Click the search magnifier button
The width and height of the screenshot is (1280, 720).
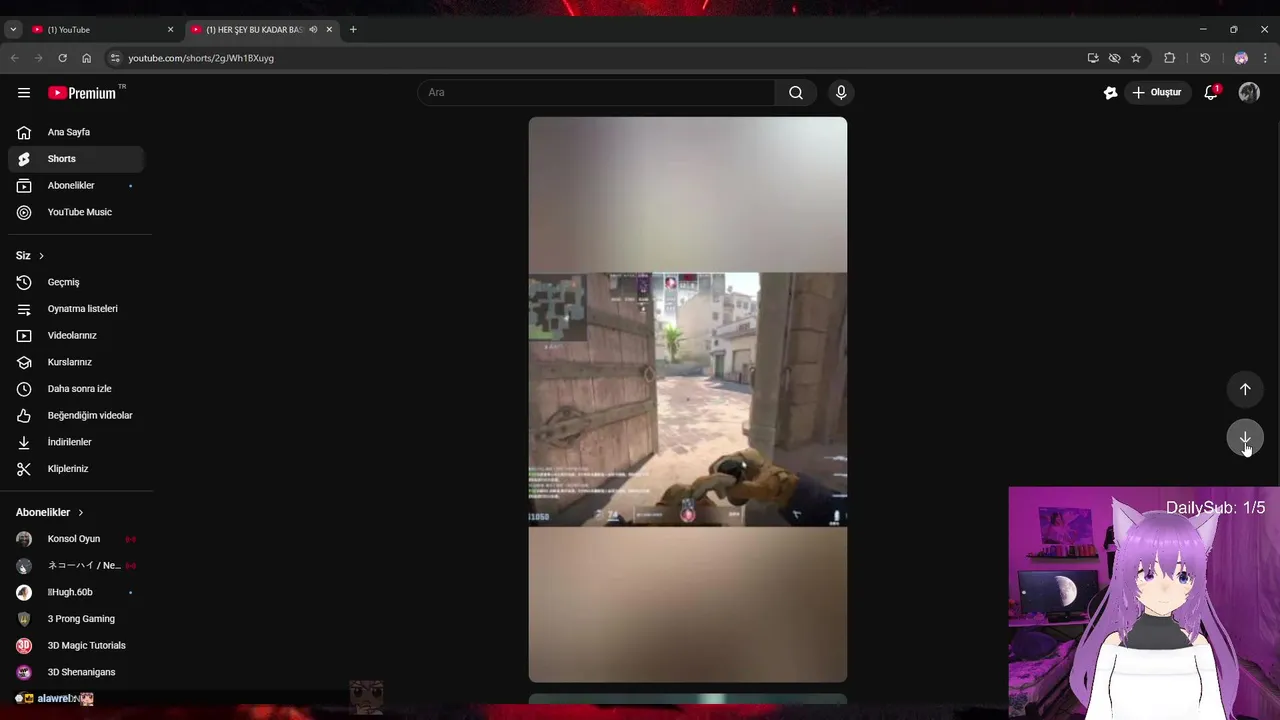[x=796, y=93]
